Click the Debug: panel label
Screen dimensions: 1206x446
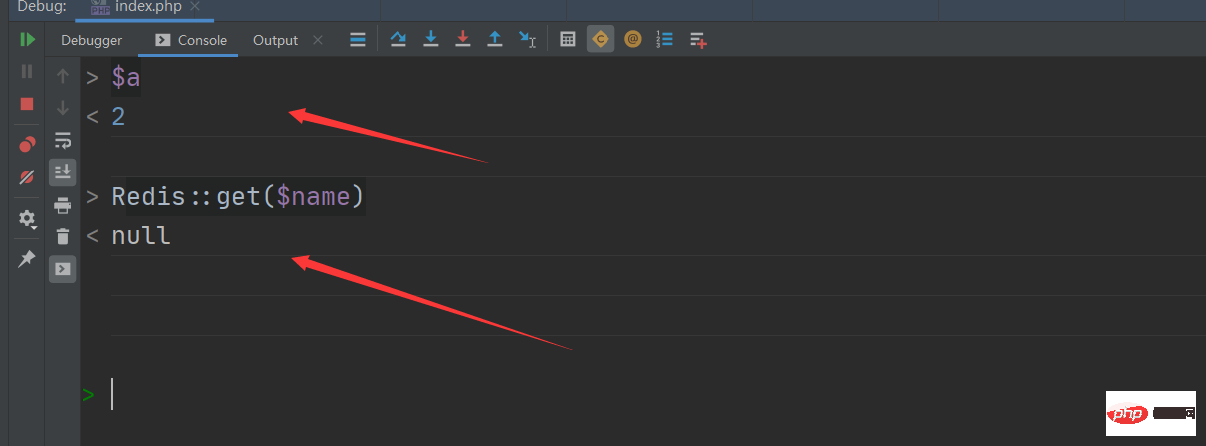42,7
